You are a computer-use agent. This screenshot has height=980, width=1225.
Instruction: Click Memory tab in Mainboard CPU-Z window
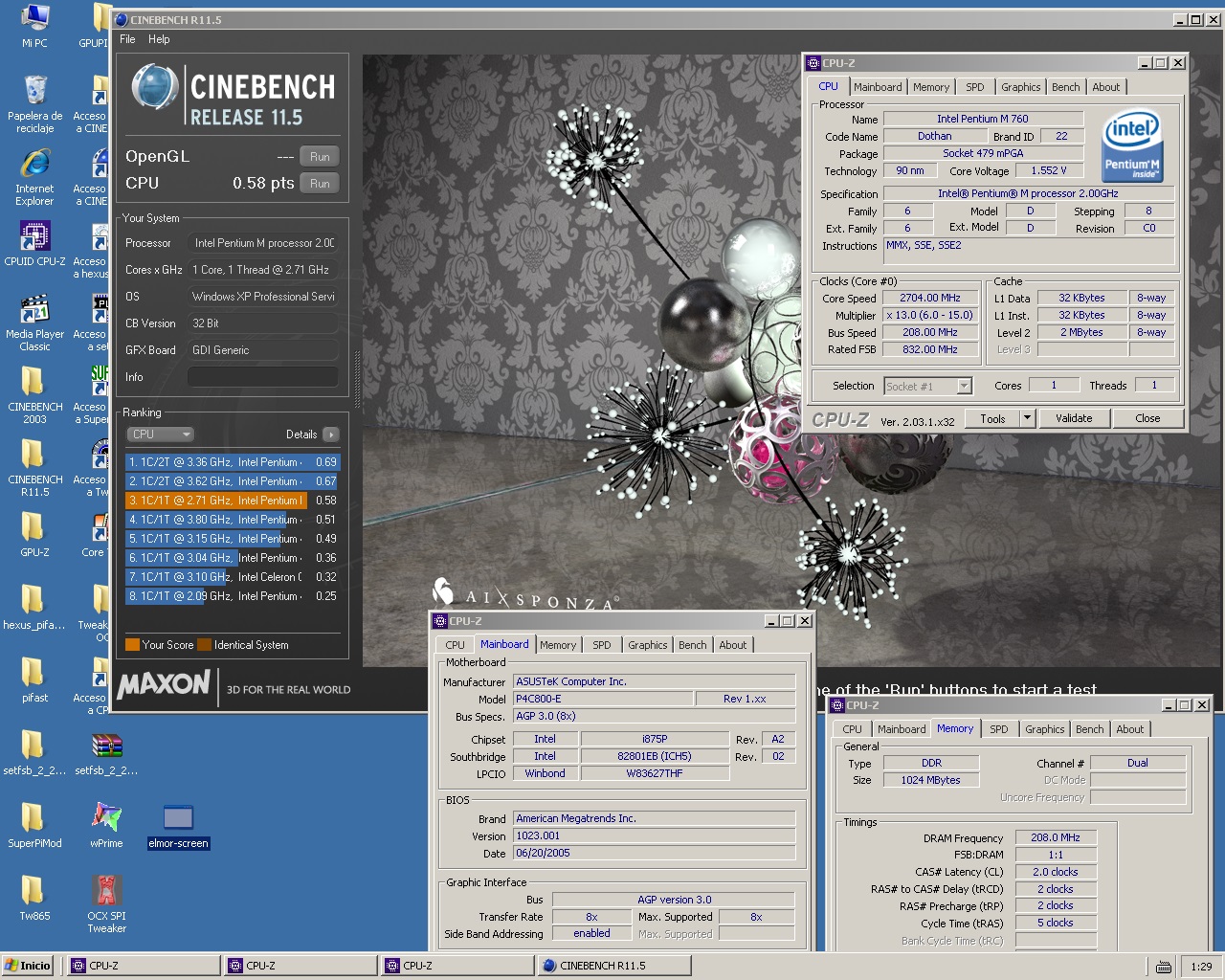click(x=558, y=645)
